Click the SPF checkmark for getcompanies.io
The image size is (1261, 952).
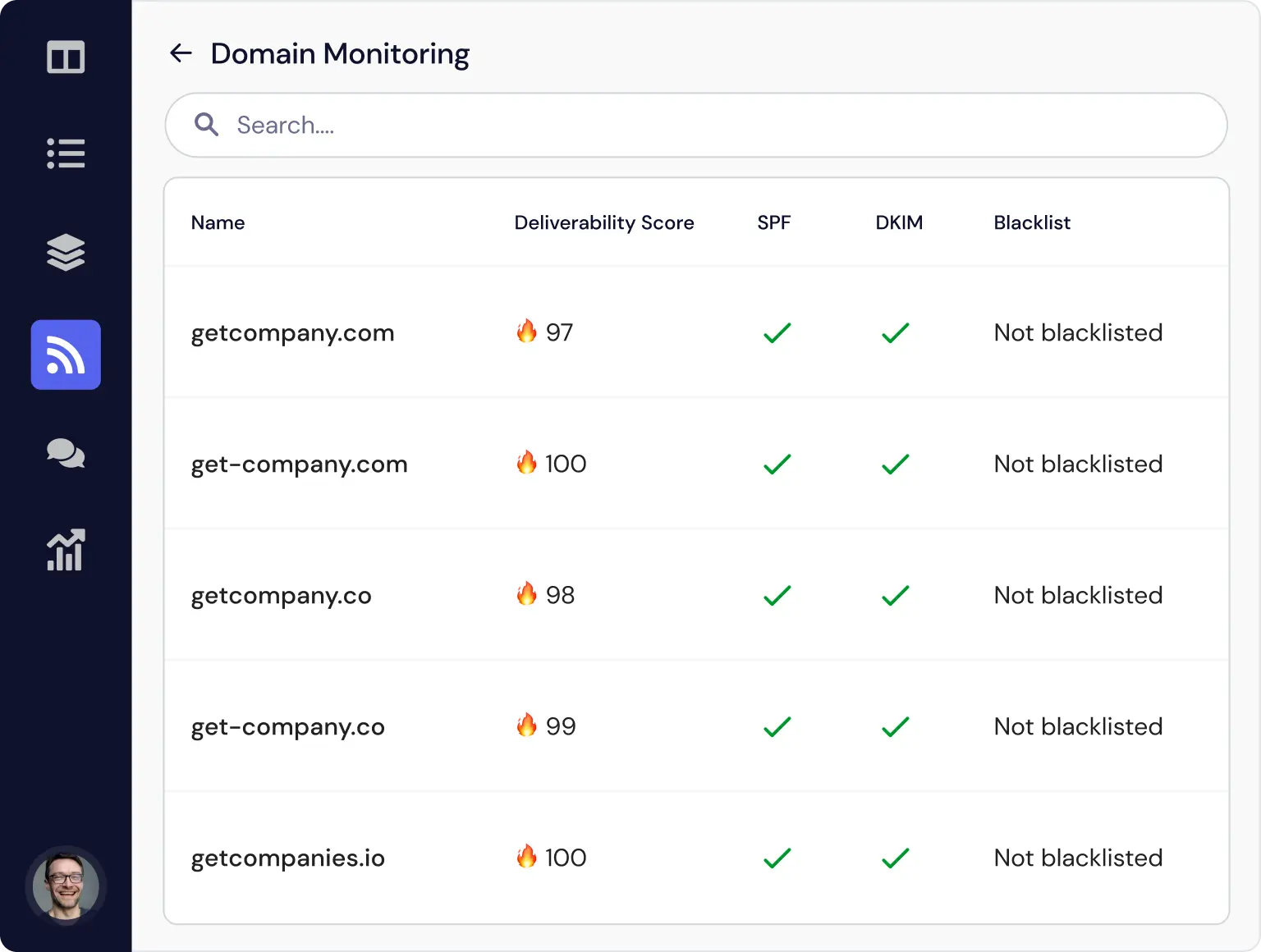(x=777, y=858)
